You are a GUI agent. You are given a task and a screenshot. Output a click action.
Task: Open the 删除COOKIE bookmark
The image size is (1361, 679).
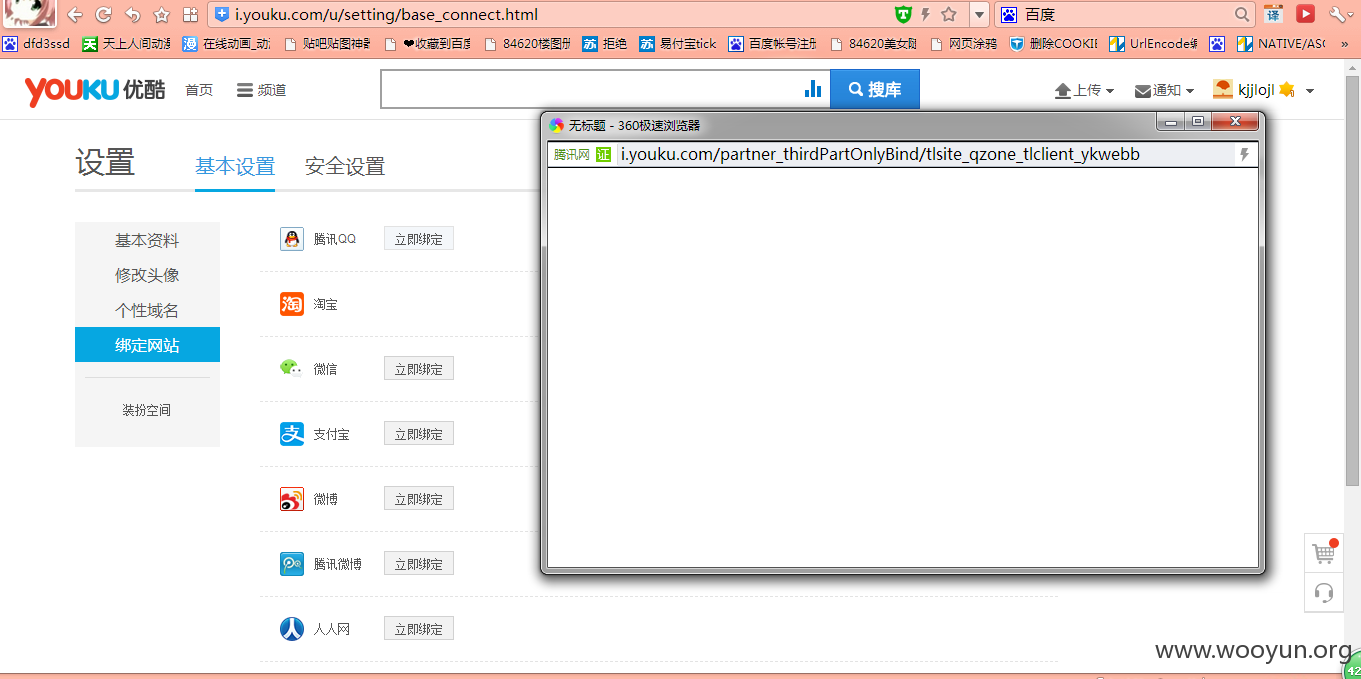coord(1053,44)
